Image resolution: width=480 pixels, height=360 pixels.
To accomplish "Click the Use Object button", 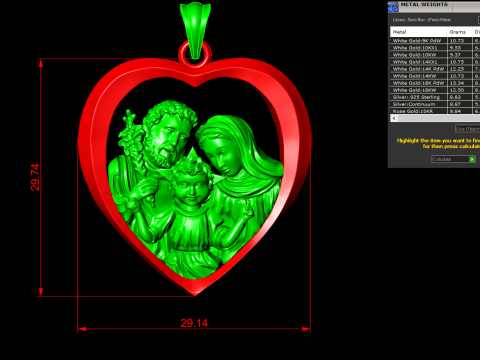I will pos(468,129).
